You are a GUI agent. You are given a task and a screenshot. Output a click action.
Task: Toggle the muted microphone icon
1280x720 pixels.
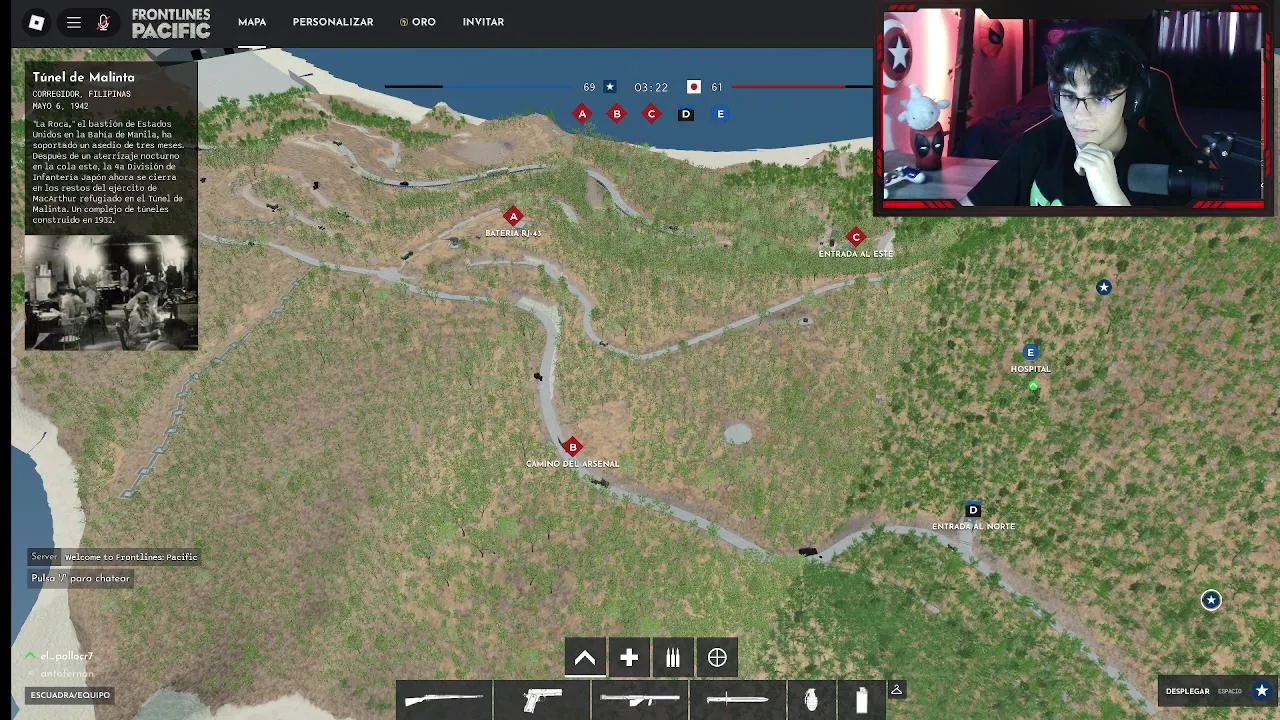pos(103,22)
